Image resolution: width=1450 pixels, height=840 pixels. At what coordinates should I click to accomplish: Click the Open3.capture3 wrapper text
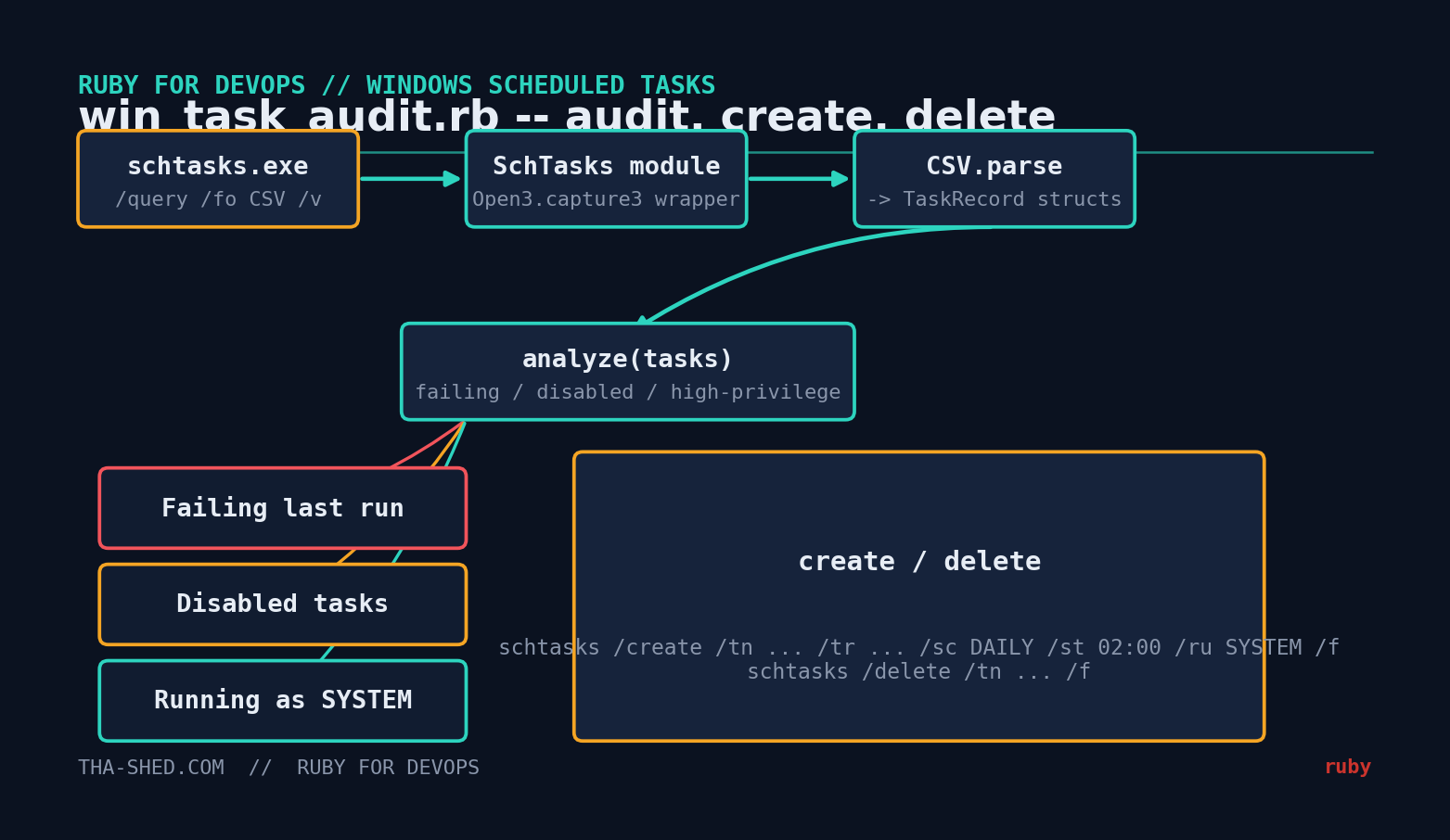[606, 199]
